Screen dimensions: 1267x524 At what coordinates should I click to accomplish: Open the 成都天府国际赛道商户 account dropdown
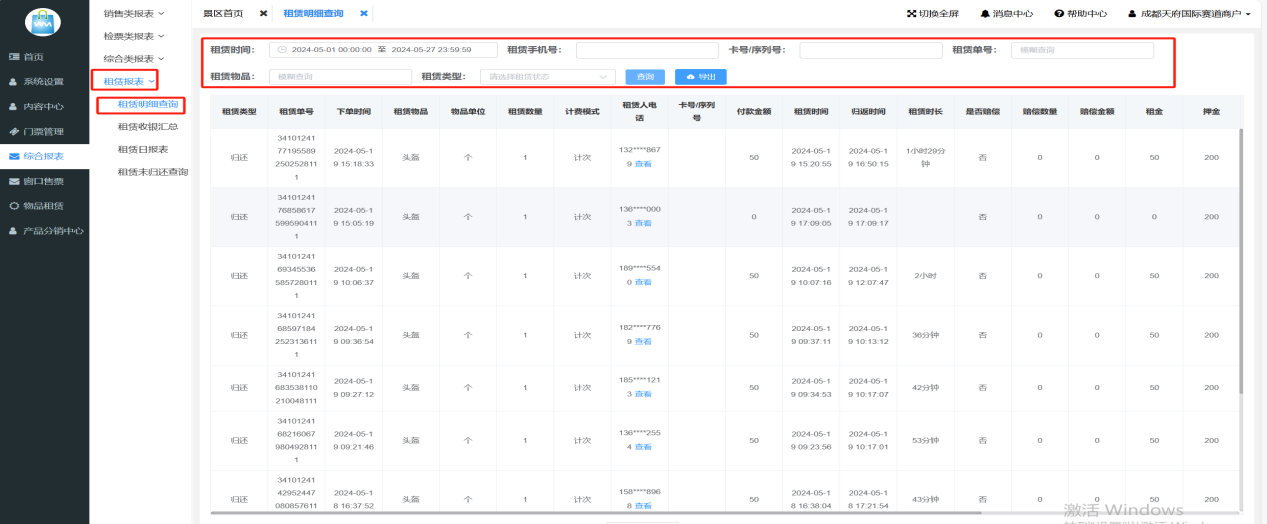1189,14
